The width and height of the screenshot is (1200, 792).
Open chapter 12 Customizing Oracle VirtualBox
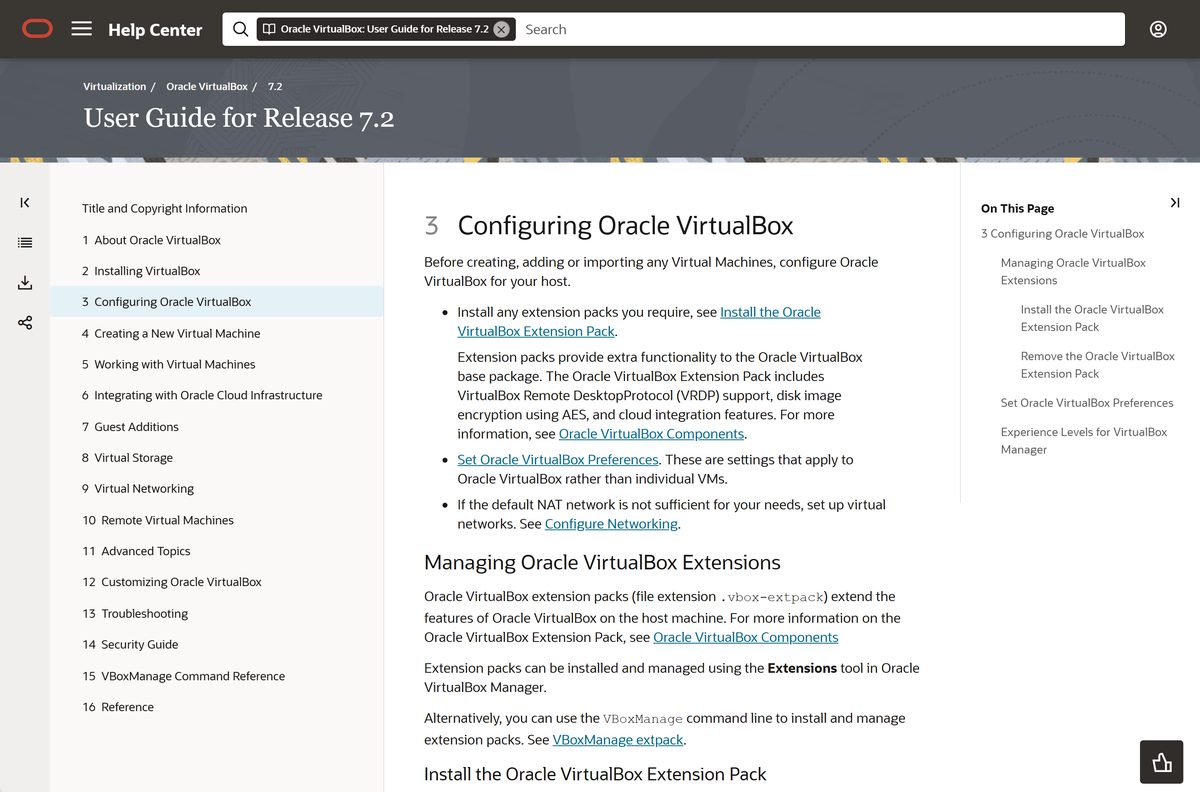pyautogui.click(x=172, y=582)
